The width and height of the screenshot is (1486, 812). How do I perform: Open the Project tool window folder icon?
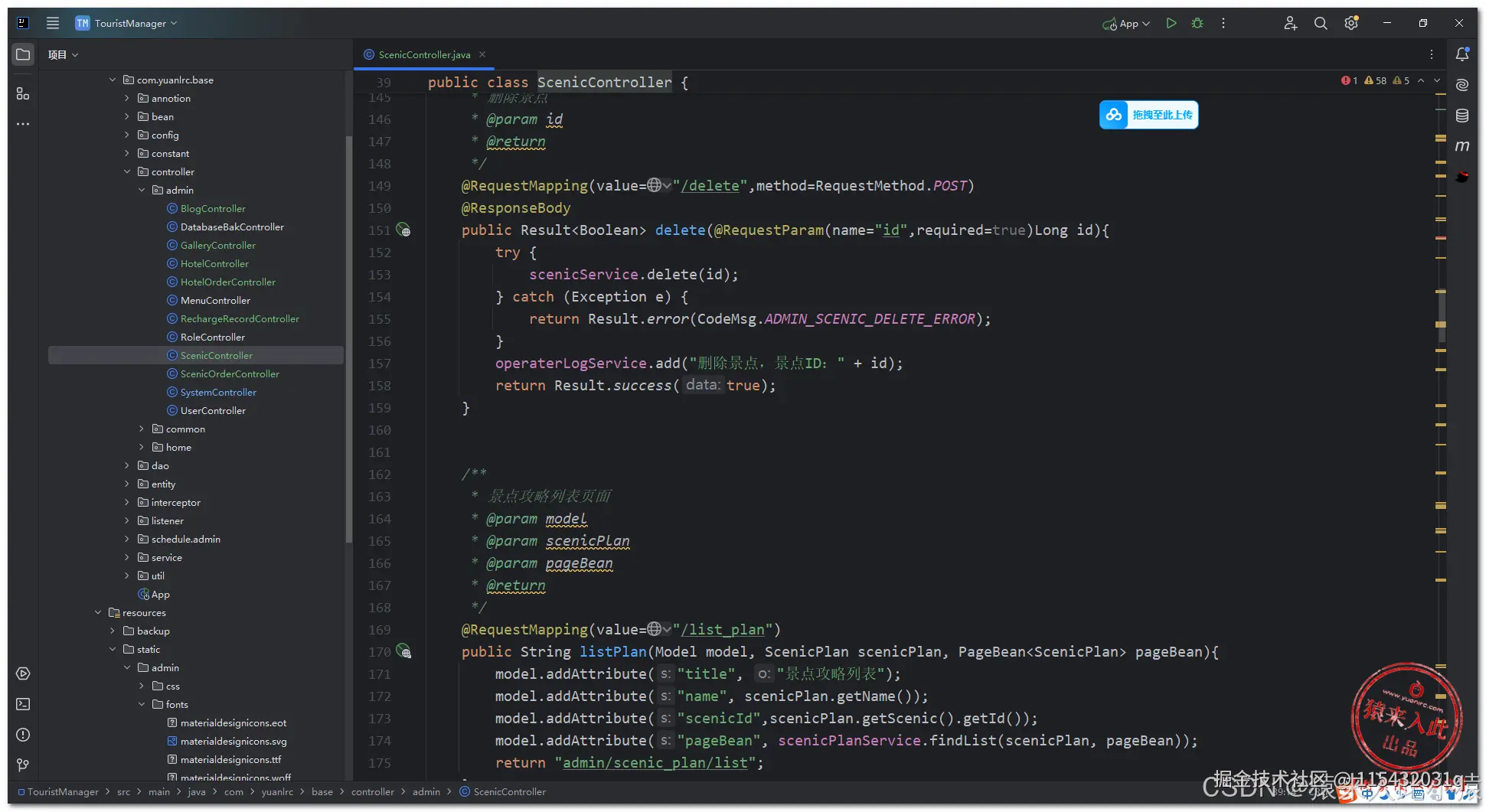23,54
